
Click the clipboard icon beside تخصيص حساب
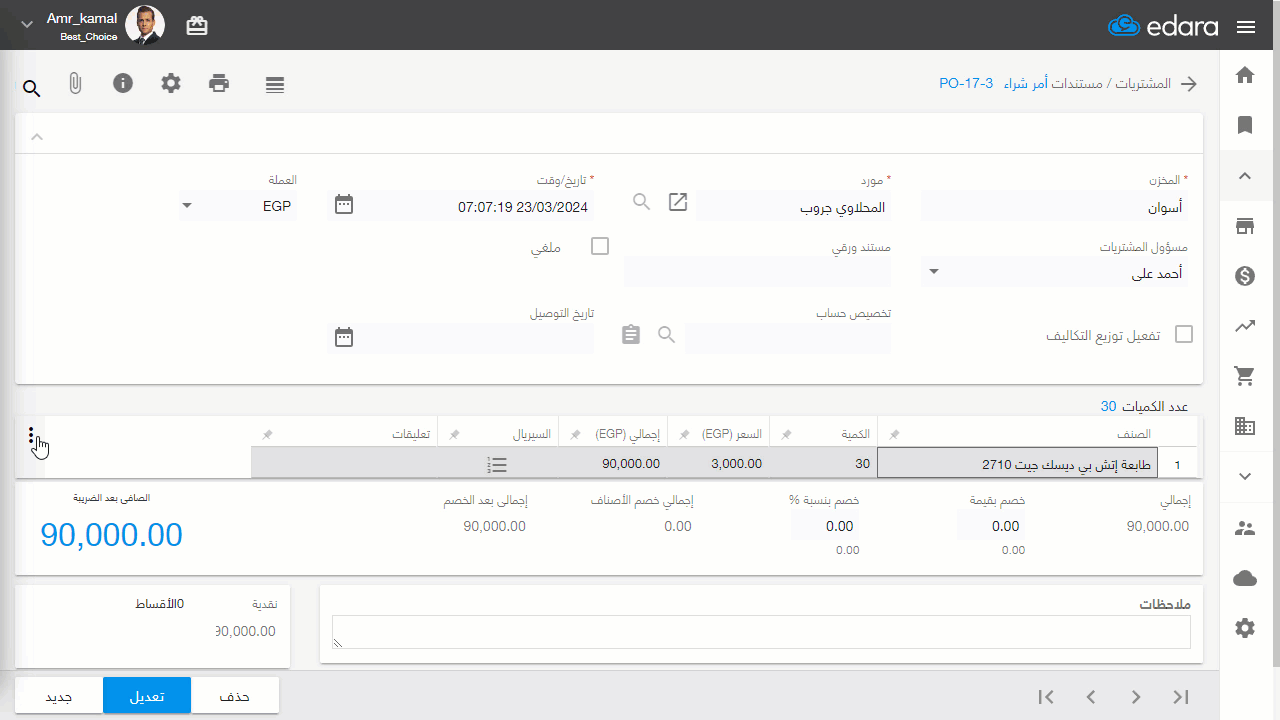tap(631, 334)
